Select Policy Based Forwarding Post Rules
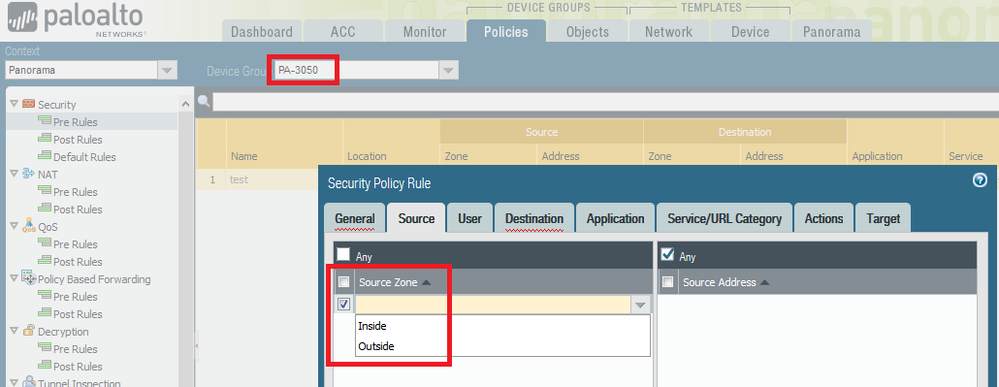 coord(78,314)
